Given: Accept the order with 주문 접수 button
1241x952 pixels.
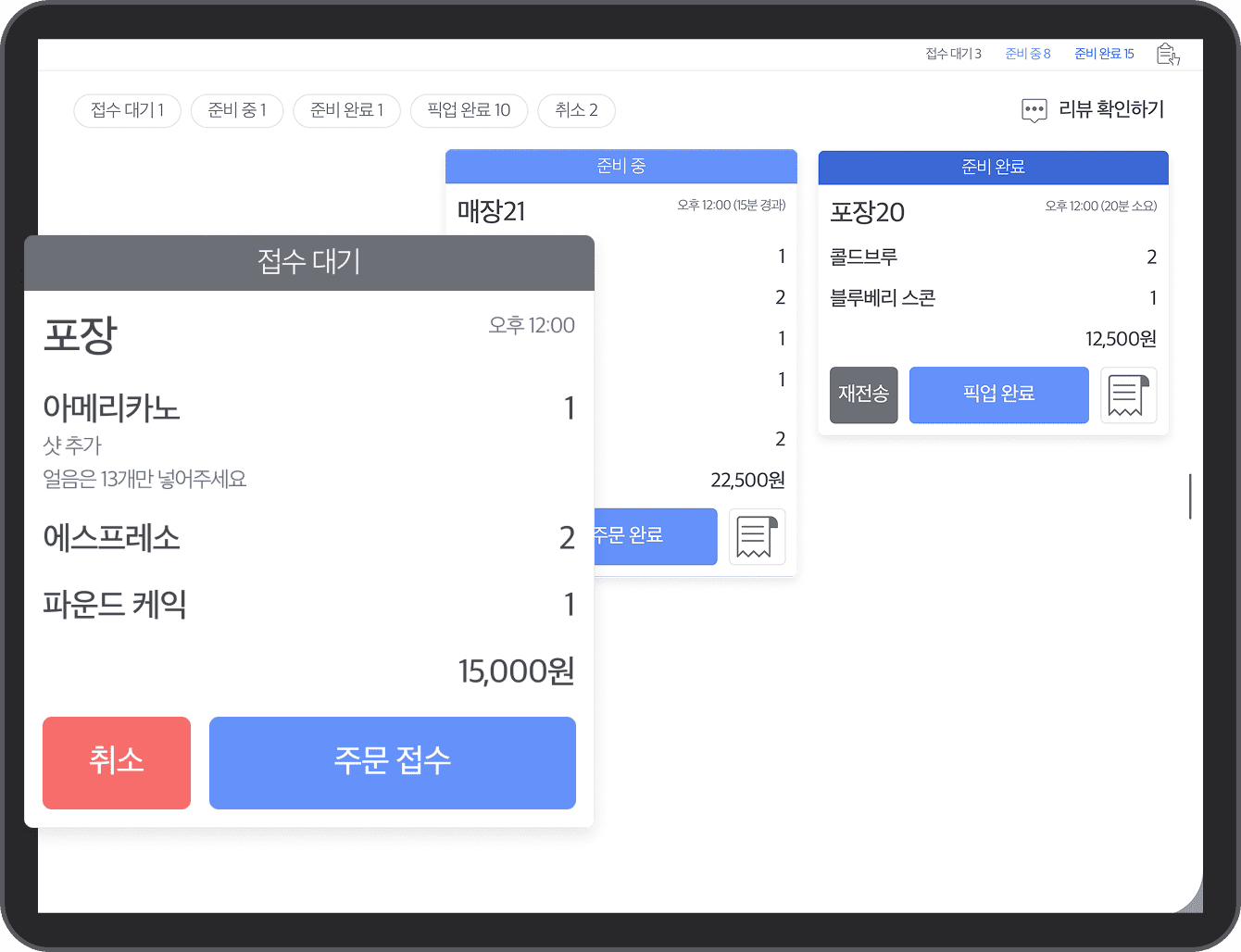Looking at the screenshot, I should click(x=393, y=762).
